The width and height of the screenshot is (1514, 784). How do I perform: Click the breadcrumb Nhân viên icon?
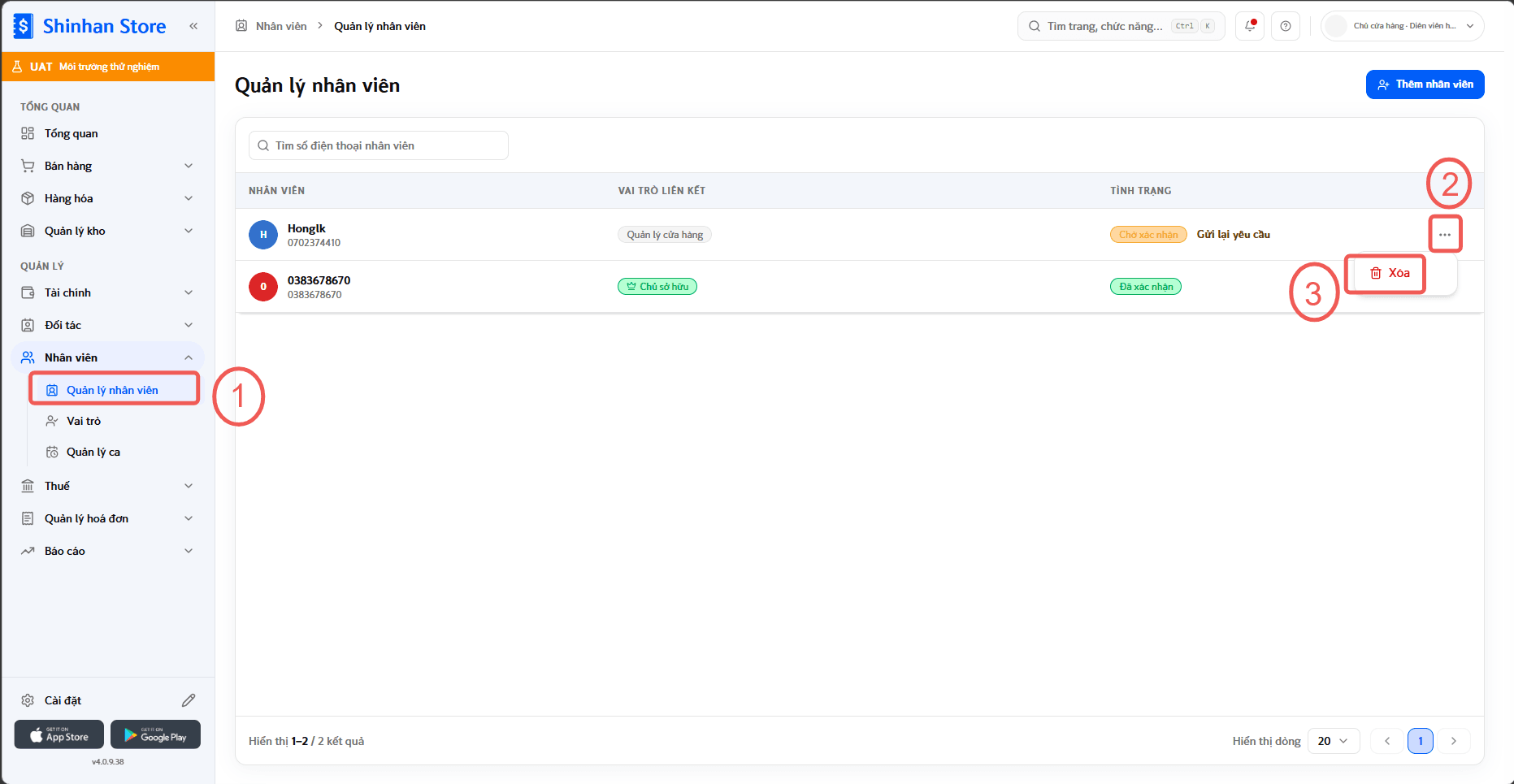[241, 26]
